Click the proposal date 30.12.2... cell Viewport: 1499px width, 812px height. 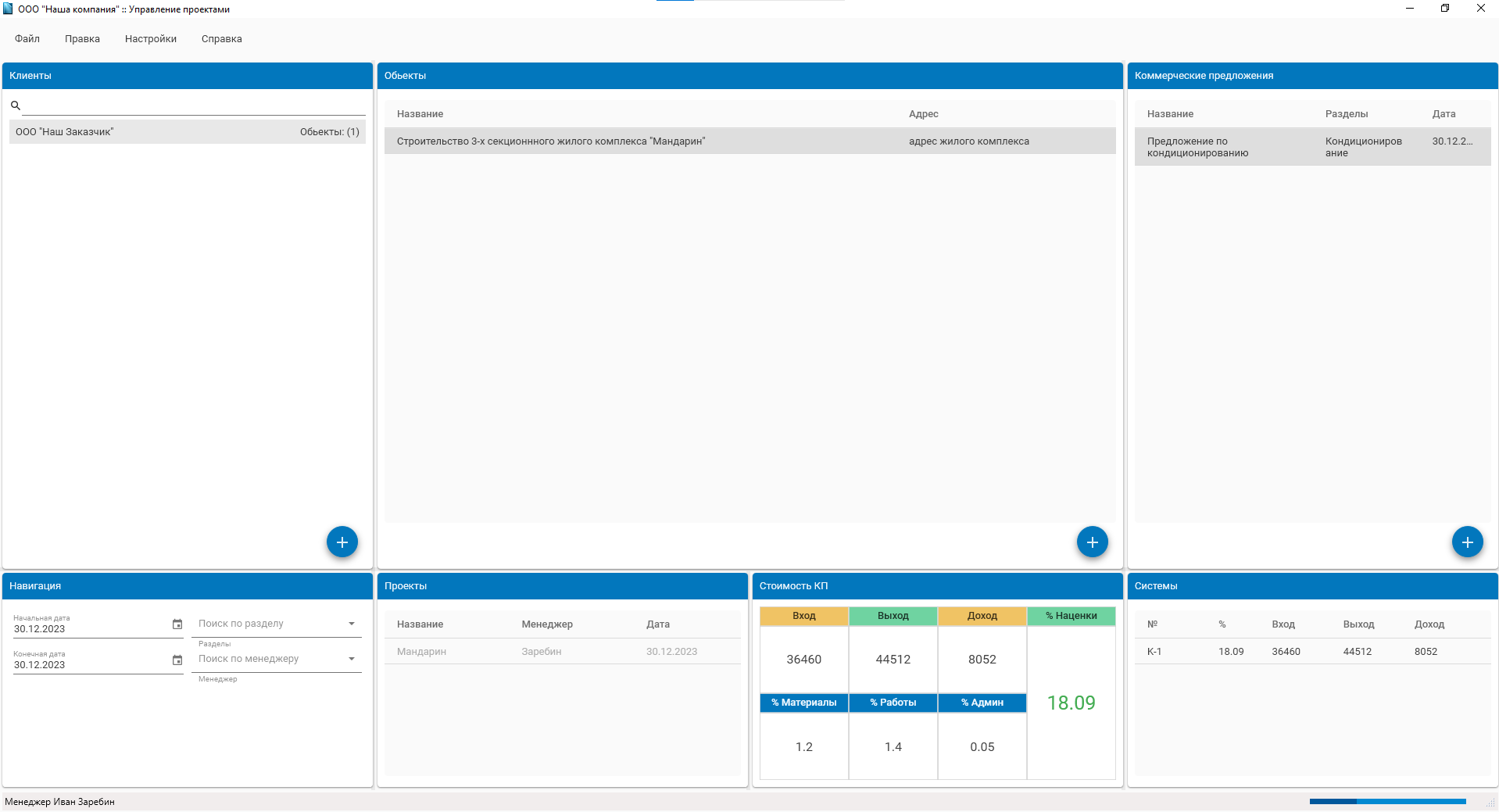pos(1452,141)
